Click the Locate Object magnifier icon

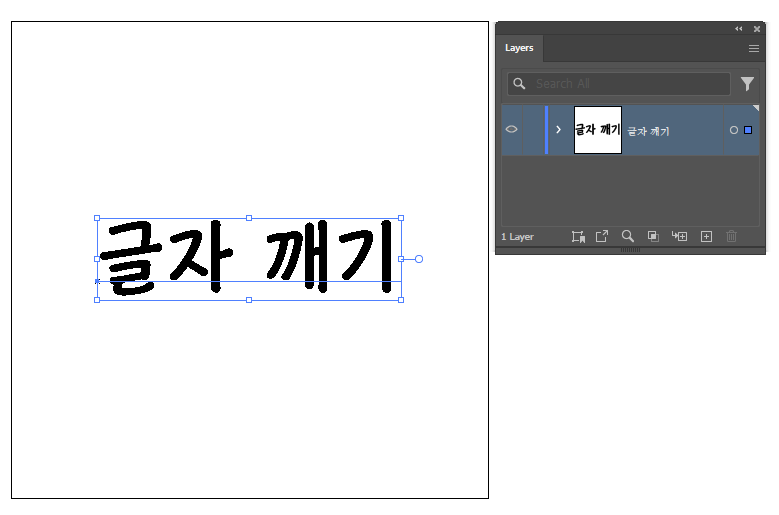coord(627,236)
